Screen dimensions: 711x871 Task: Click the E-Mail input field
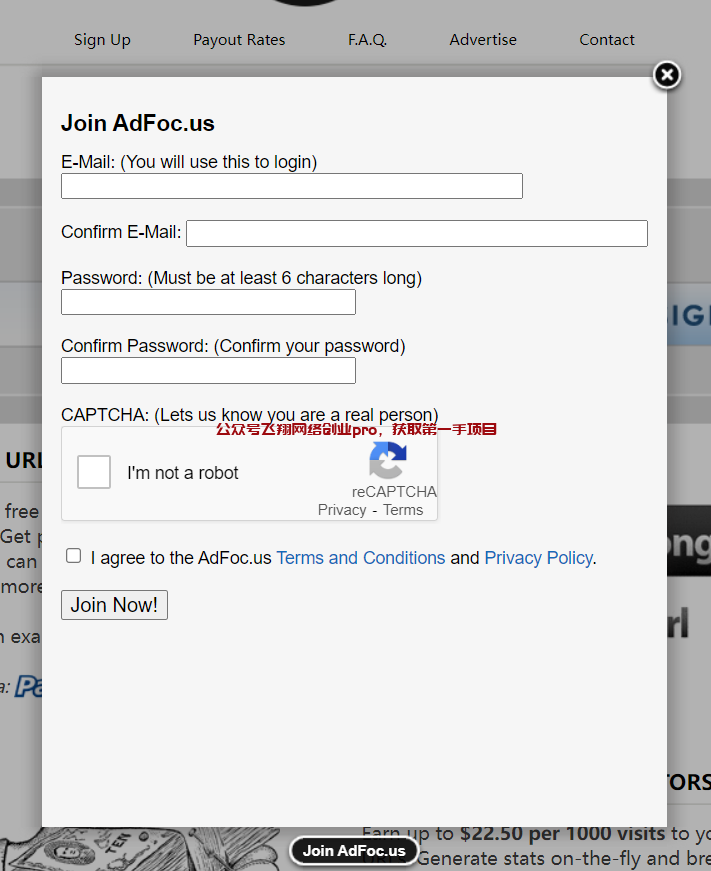click(x=291, y=186)
